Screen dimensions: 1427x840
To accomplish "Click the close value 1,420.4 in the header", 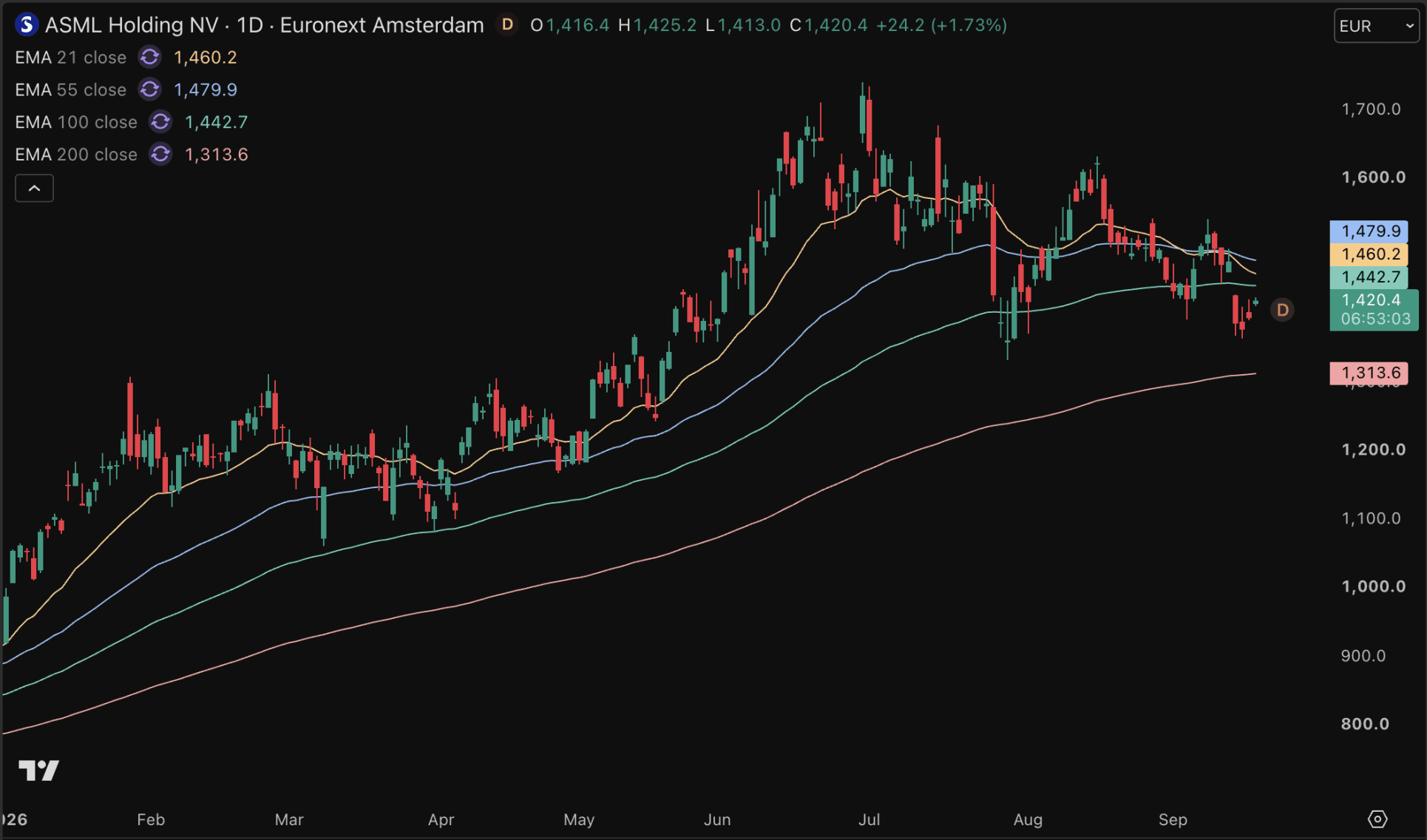I will pyautogui.click(x=836, y=26).
